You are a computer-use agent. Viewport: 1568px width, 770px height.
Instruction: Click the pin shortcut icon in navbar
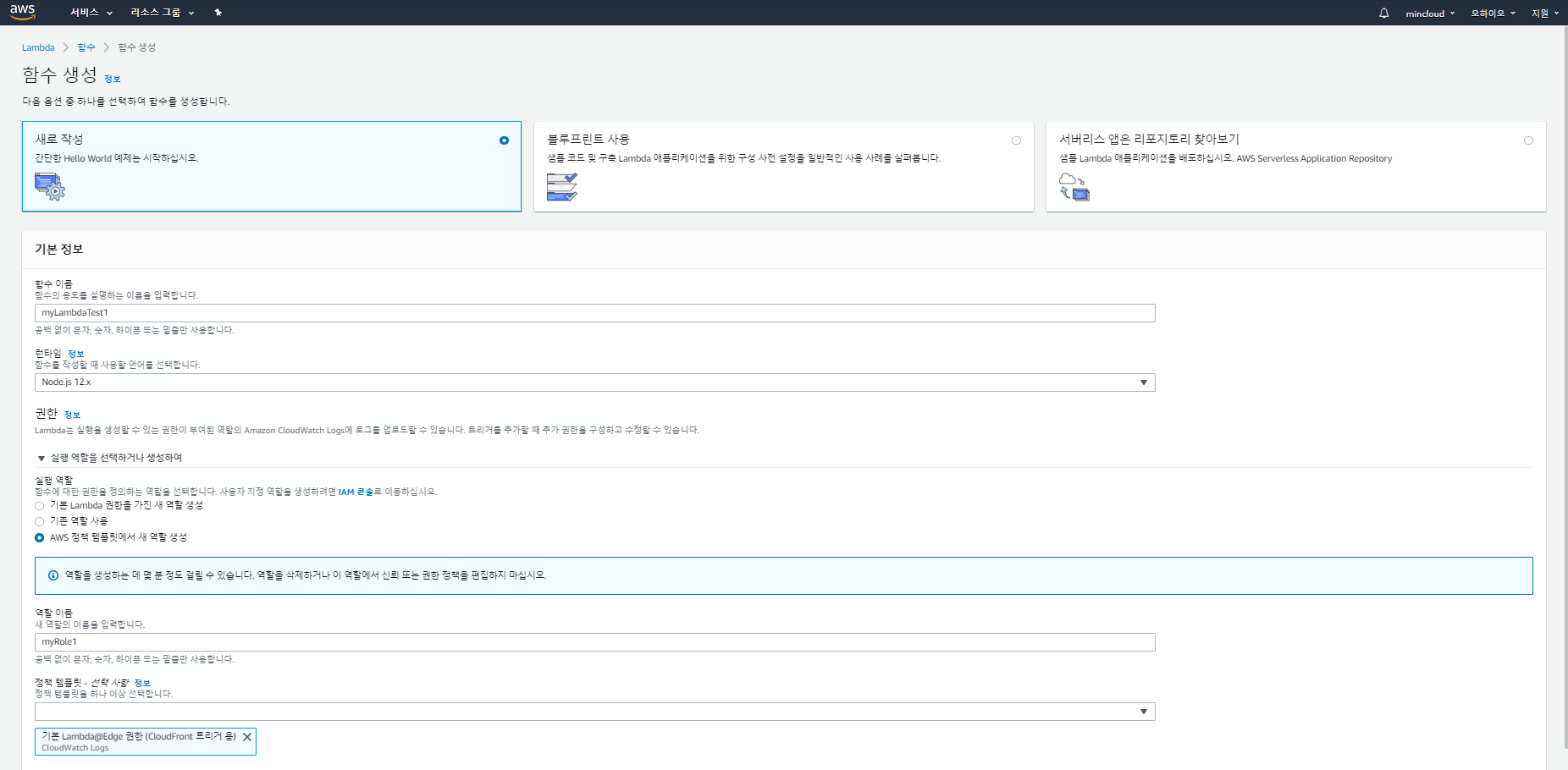218,13
